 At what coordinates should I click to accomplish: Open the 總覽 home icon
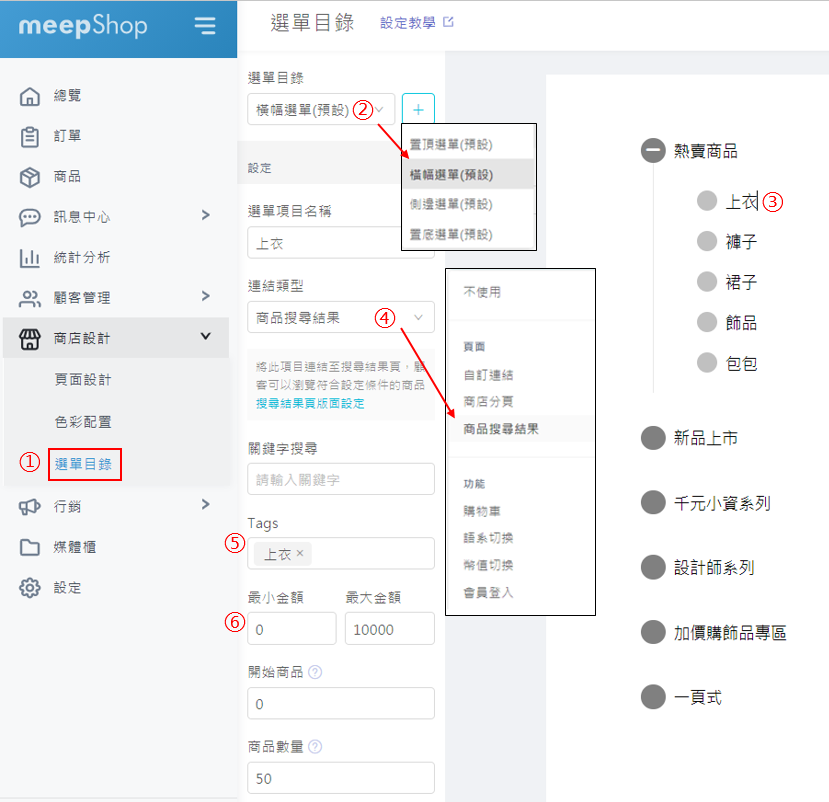click(30, 96)
